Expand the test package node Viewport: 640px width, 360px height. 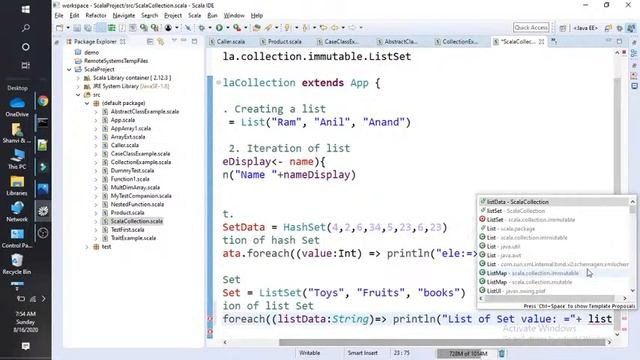coord(87,247)
